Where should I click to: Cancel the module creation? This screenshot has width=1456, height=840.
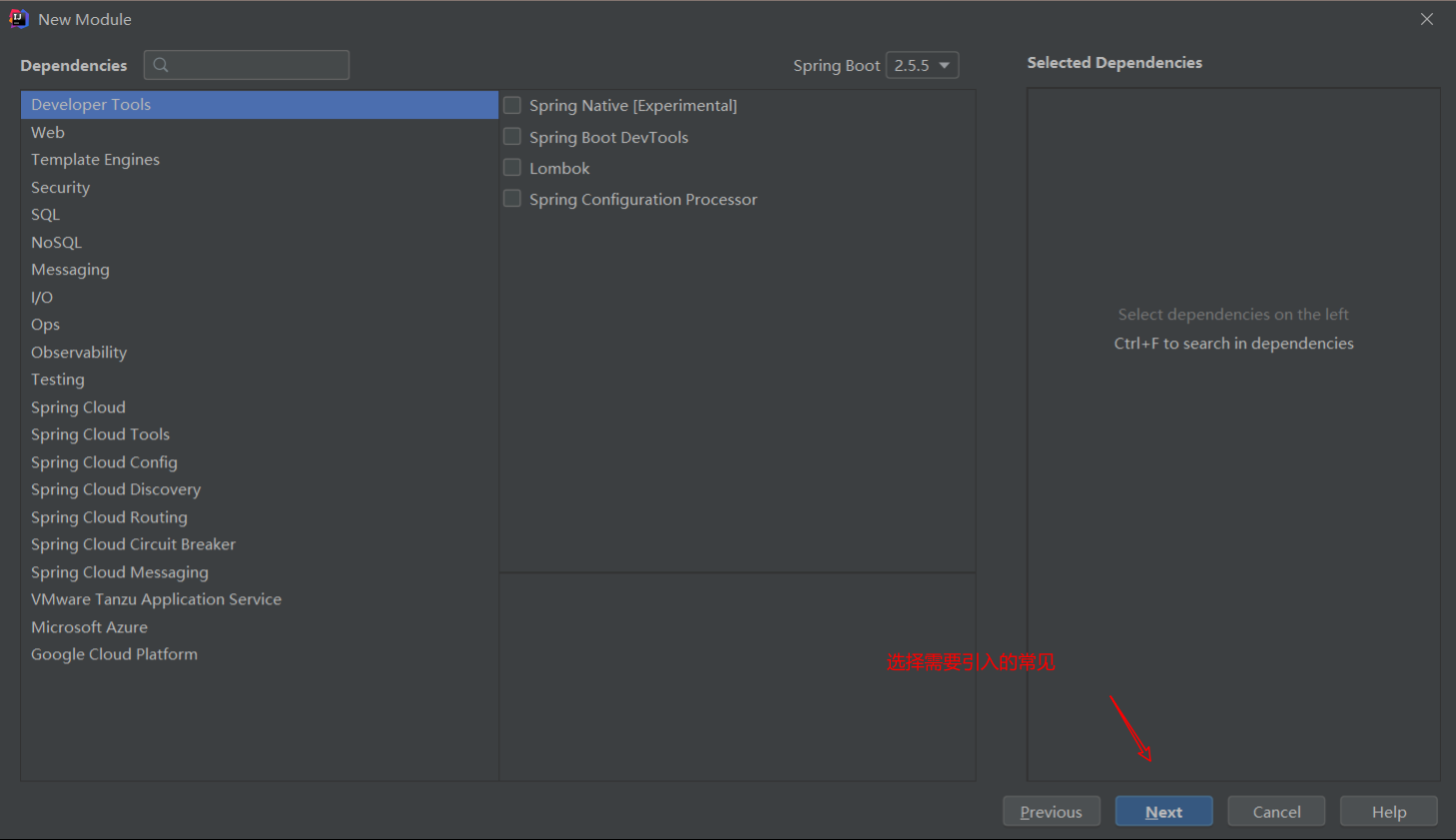point(1276,811)
